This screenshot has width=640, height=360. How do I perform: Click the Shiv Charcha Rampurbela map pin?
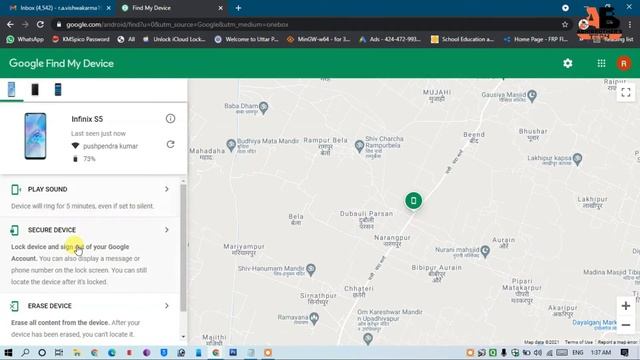(x=359, y=146)
